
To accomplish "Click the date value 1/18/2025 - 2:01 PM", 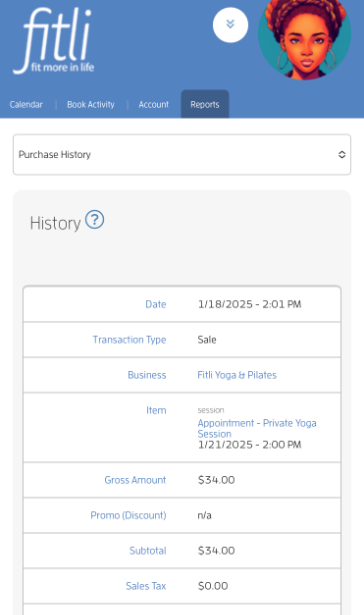I will pos(249,304).
